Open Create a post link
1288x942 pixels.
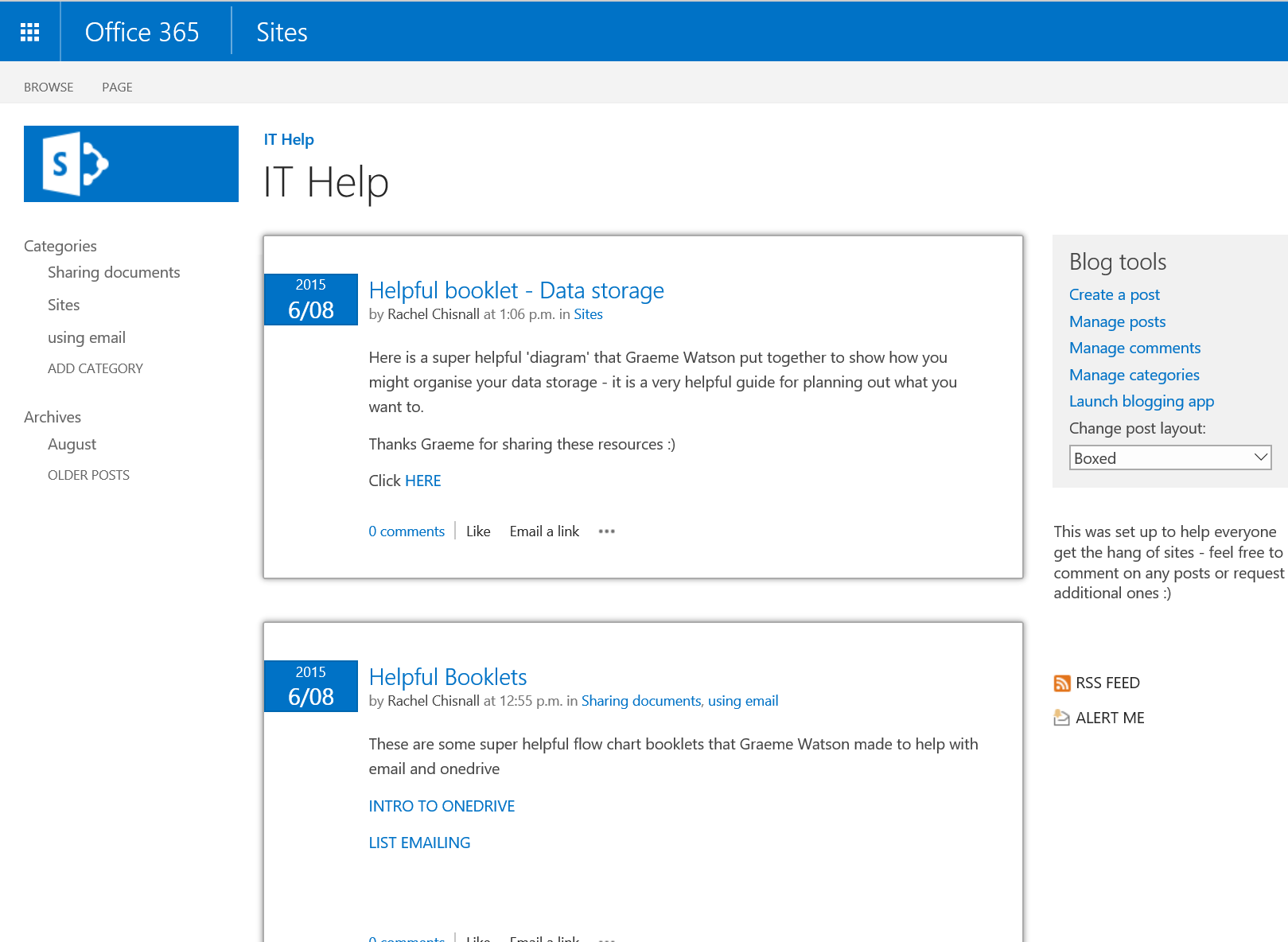tap(1114, 294)
